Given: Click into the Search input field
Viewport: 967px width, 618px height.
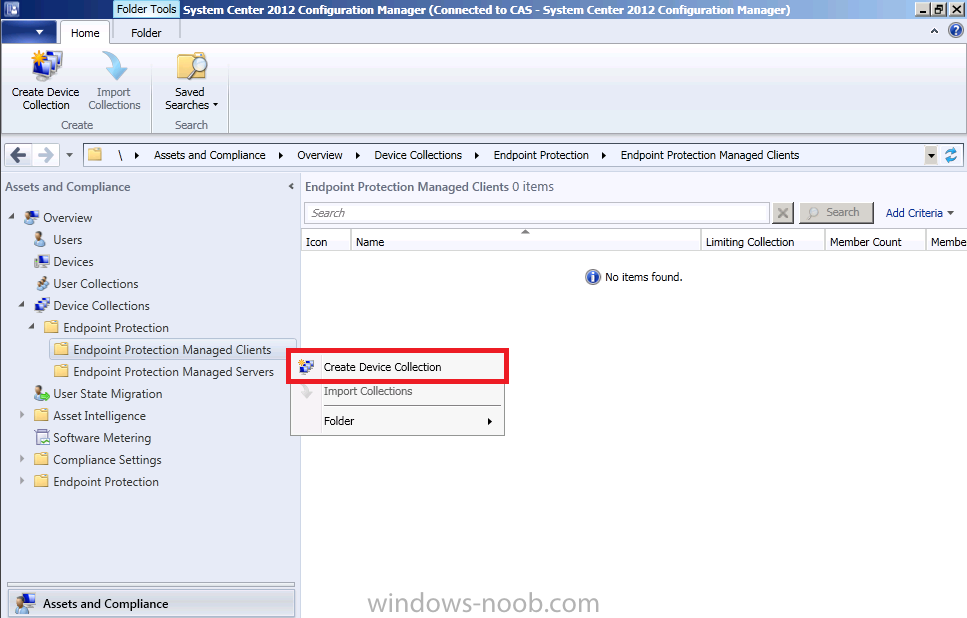Looking at the screenshot, I should [537, 213].
